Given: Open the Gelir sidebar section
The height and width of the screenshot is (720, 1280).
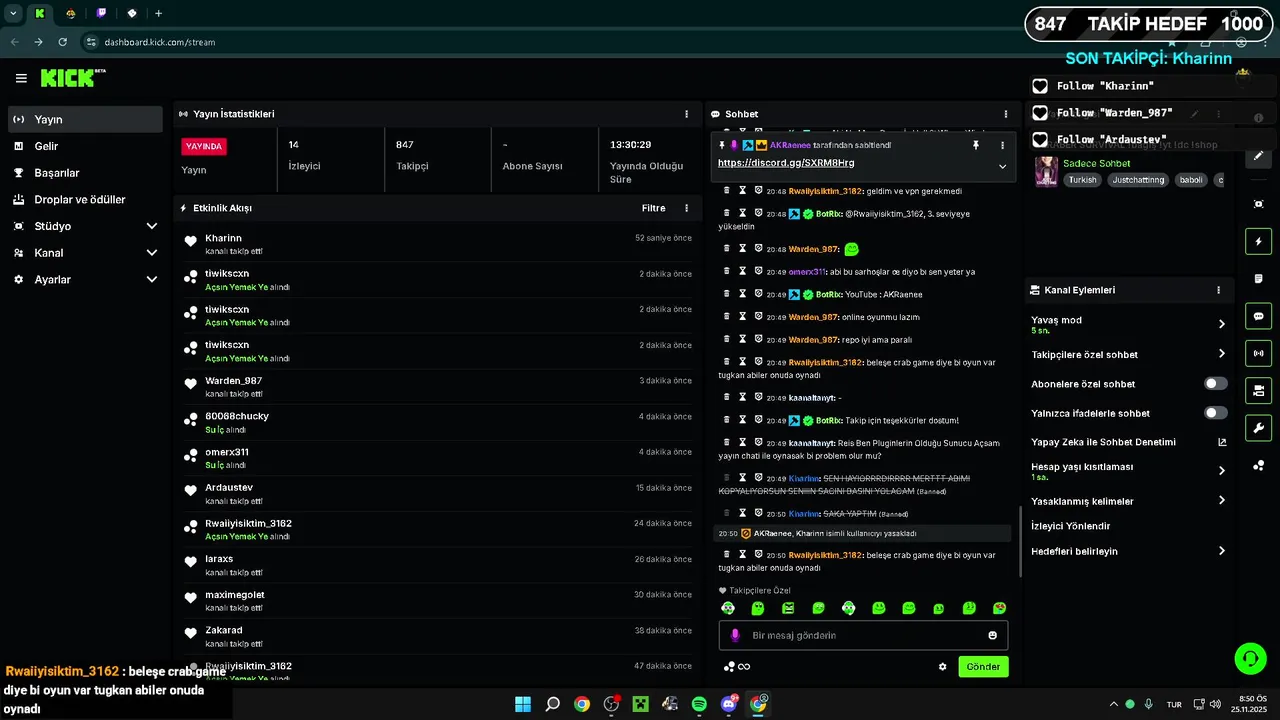Looking at the screenshot, I should [x=85, y=146].
